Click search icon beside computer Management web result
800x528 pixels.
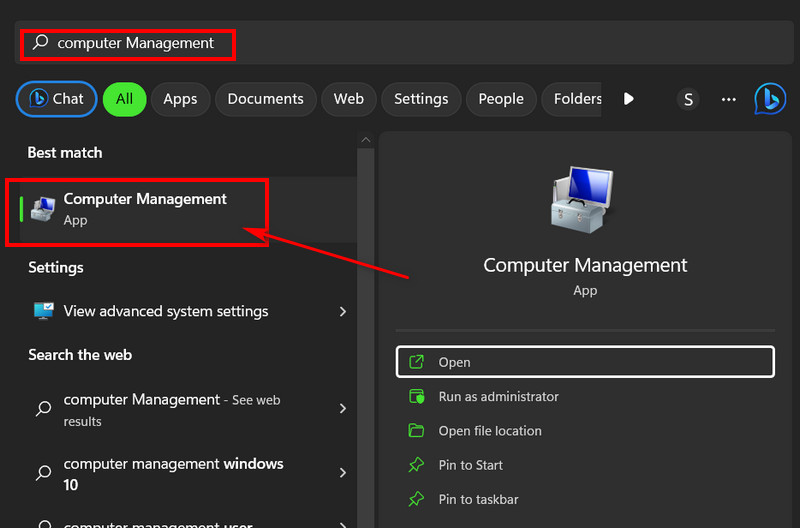click(x=43, y=408)
